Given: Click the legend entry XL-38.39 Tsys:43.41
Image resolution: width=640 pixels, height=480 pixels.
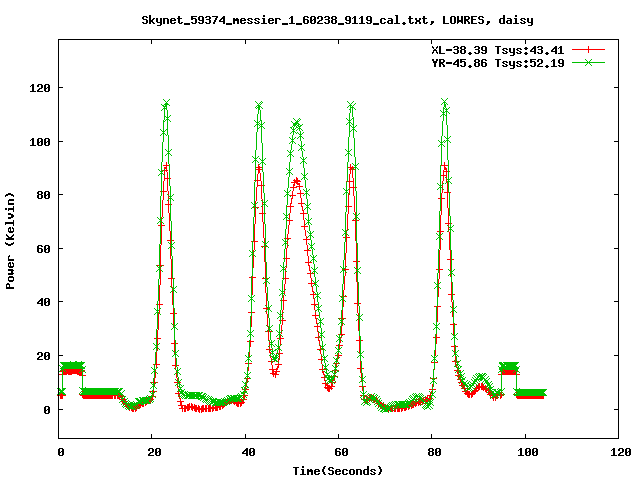Looking at the screenshot, I should tap(498, 50).
